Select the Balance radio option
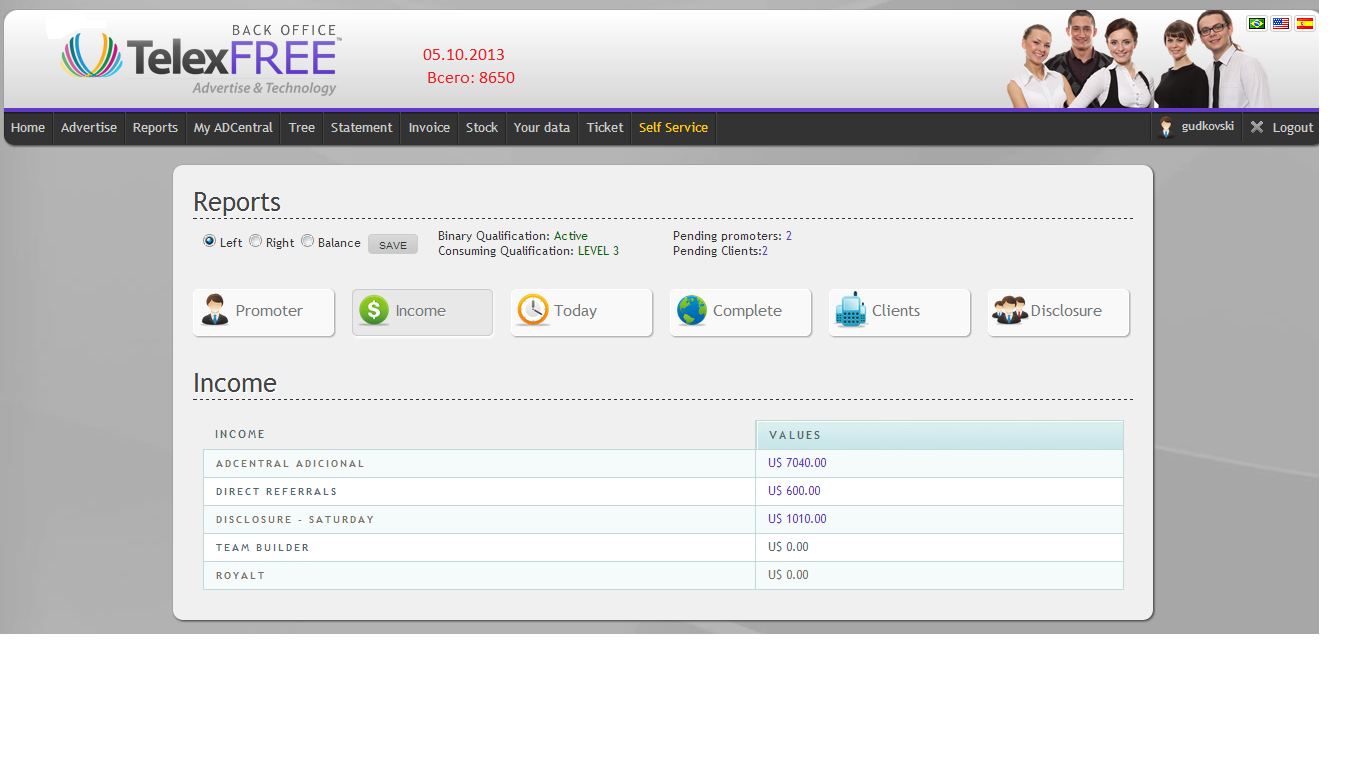 click(x=307, y=241)
